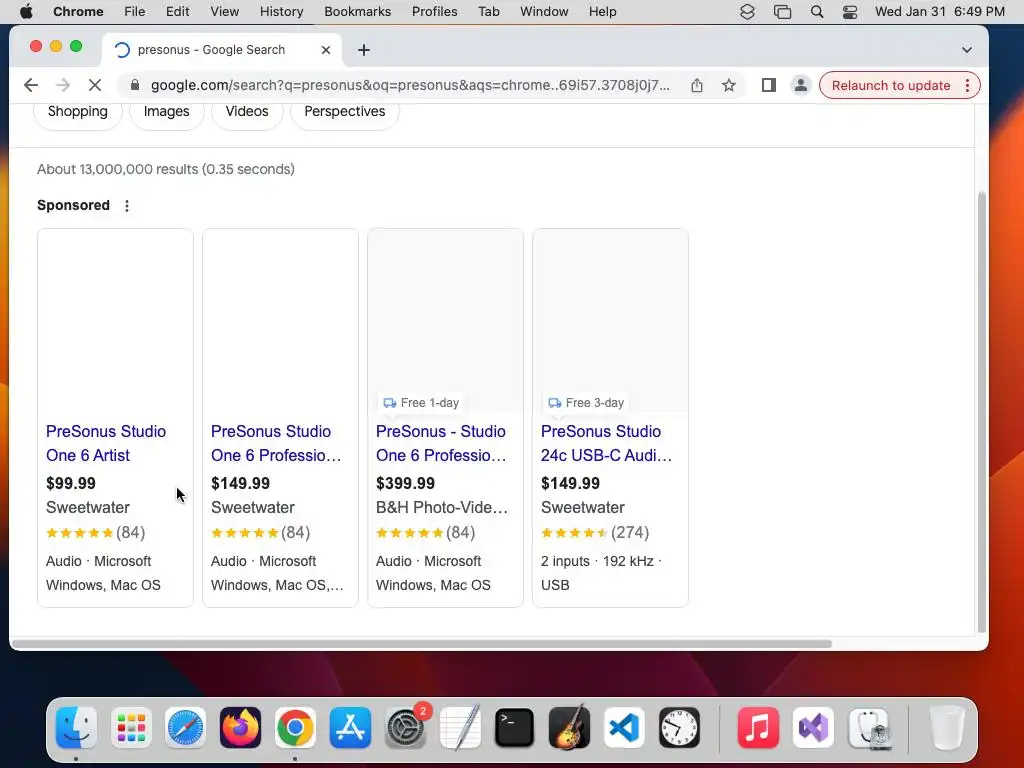Open the Profiles menu
Viewport: 1024px width, 768px height.
(x=434, y=12)
